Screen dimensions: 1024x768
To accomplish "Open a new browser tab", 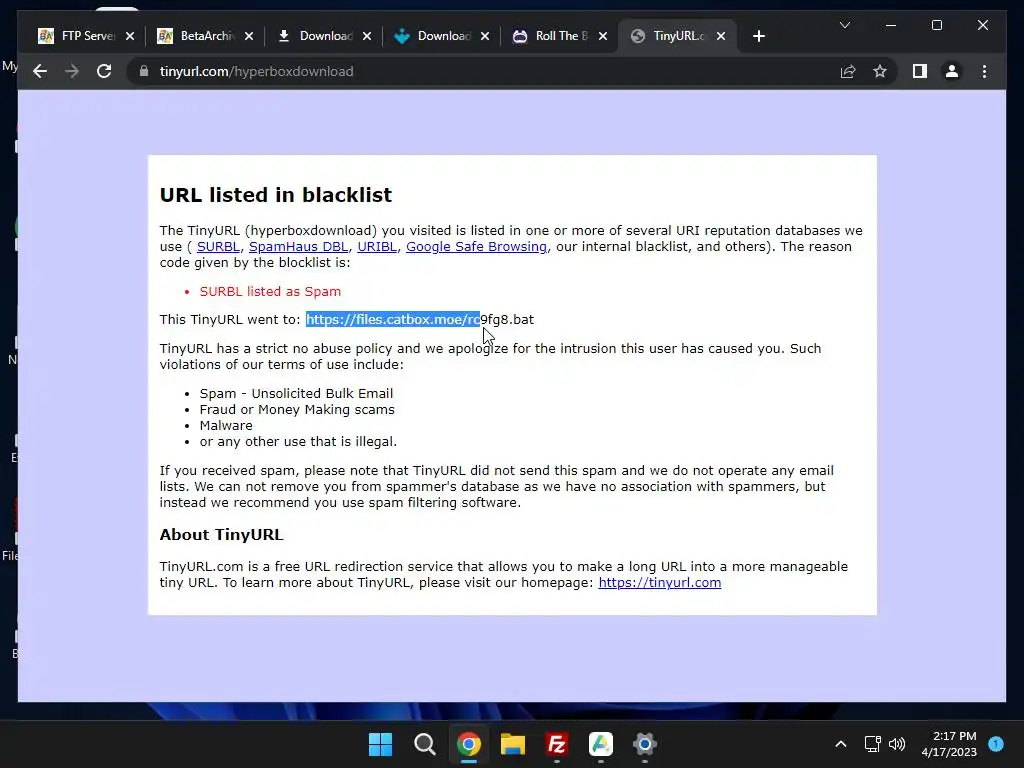I will 758,36.
